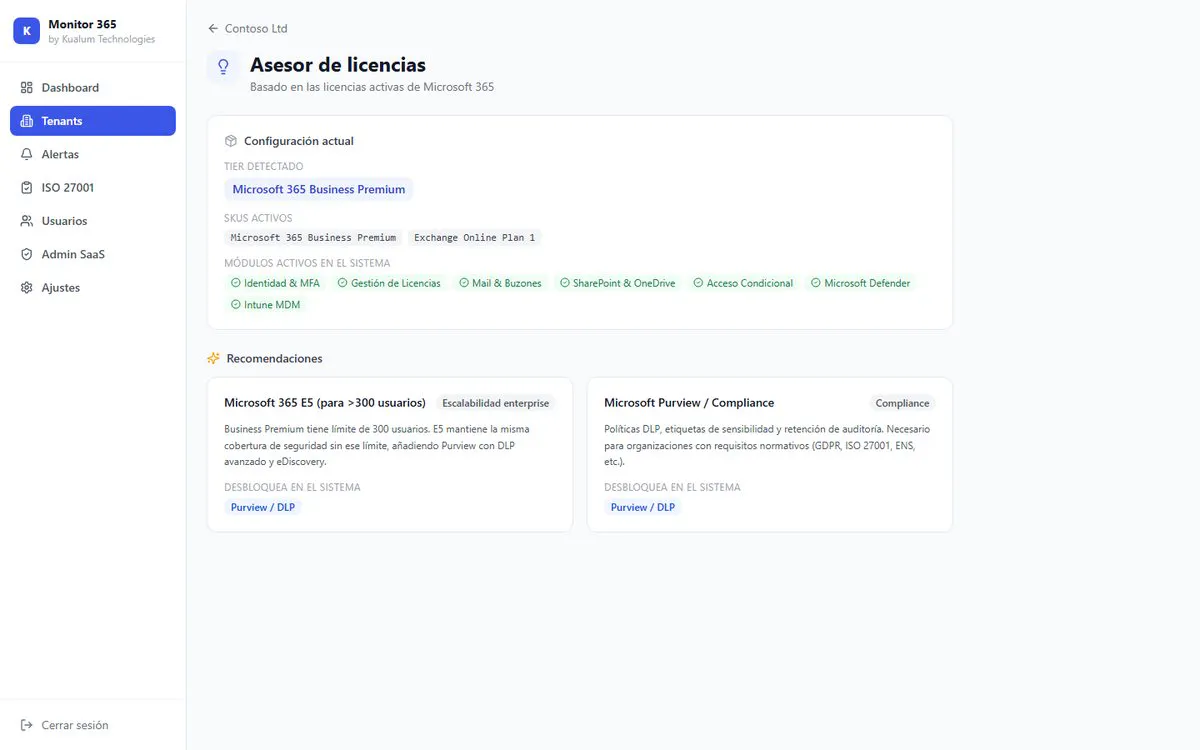Open the Dashboard menu item

pos(93,88)
